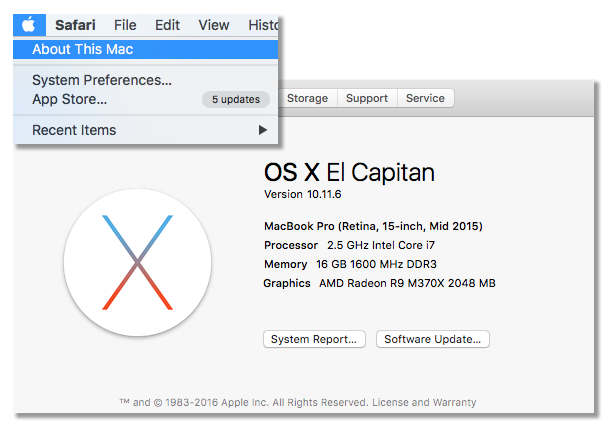
Task: Open the Safari menu
Action: [75, 25]
